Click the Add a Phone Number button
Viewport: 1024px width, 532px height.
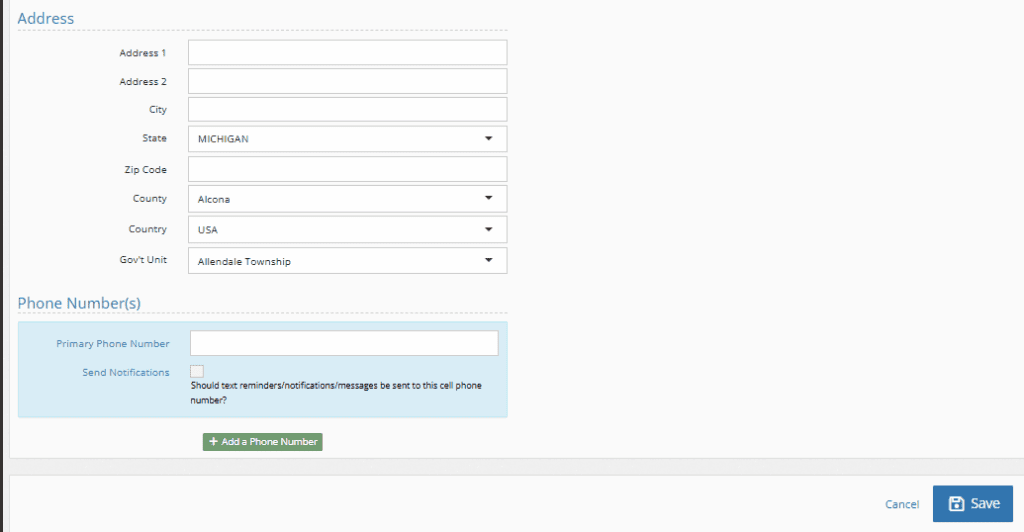(x=263, y=442)
